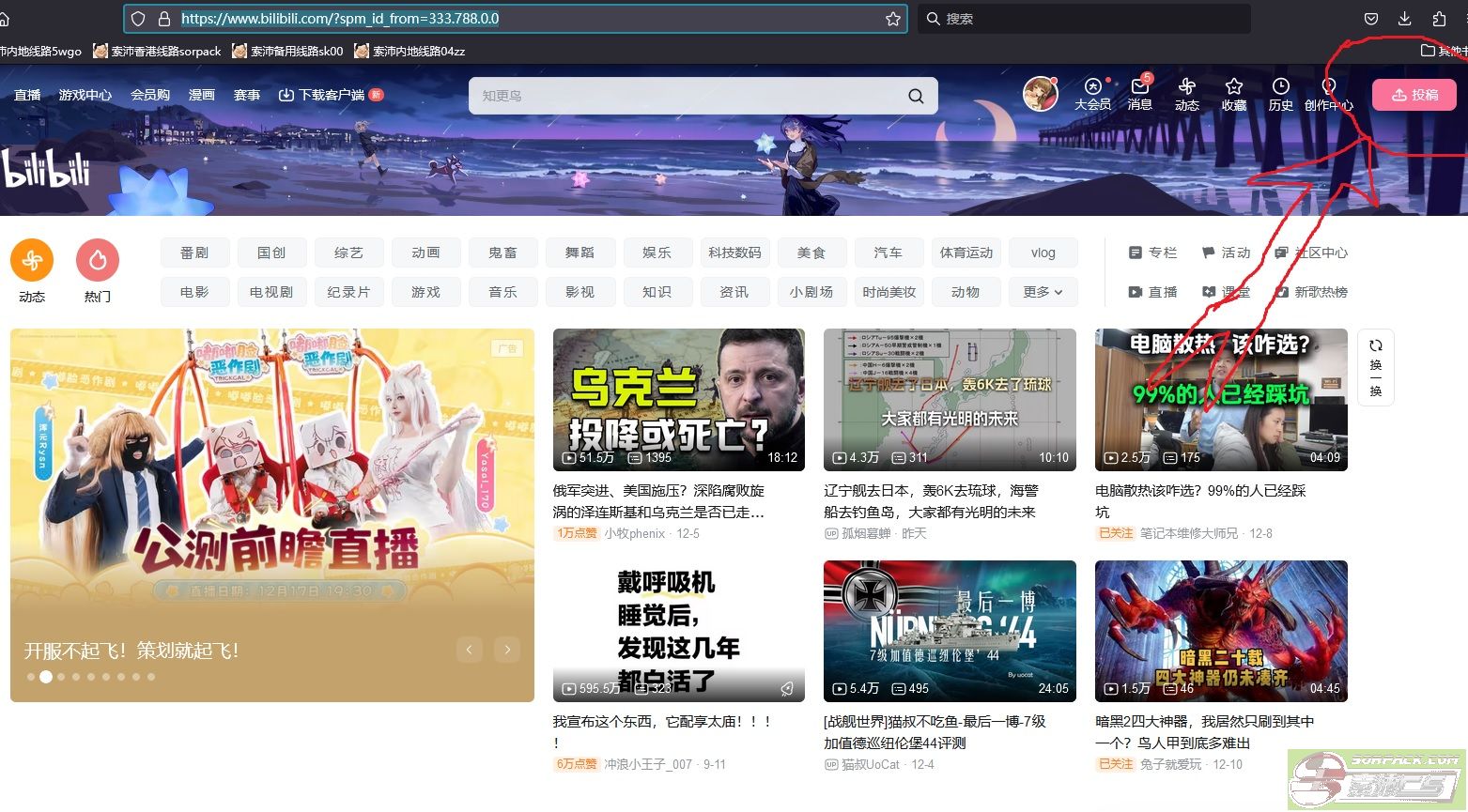
Task: Click the 换一换 refresh recommendations button
Action: tap(1375, 368)
